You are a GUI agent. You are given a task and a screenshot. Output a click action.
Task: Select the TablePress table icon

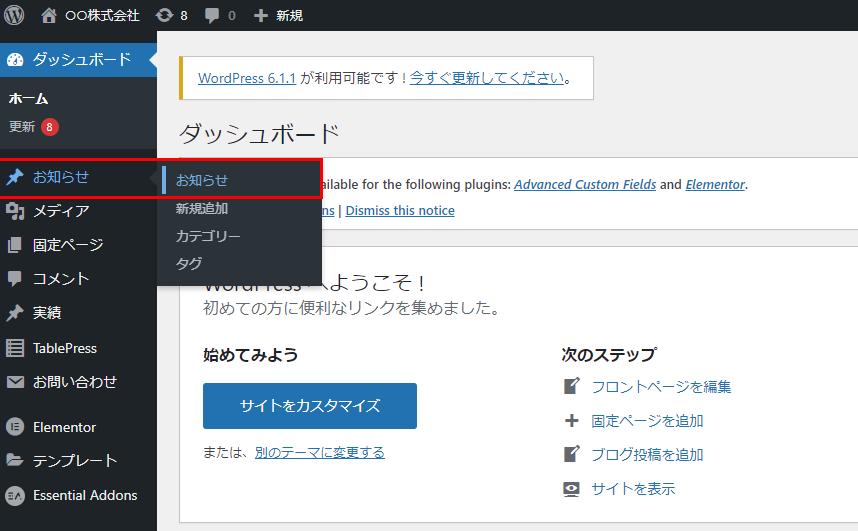point(15,348)
